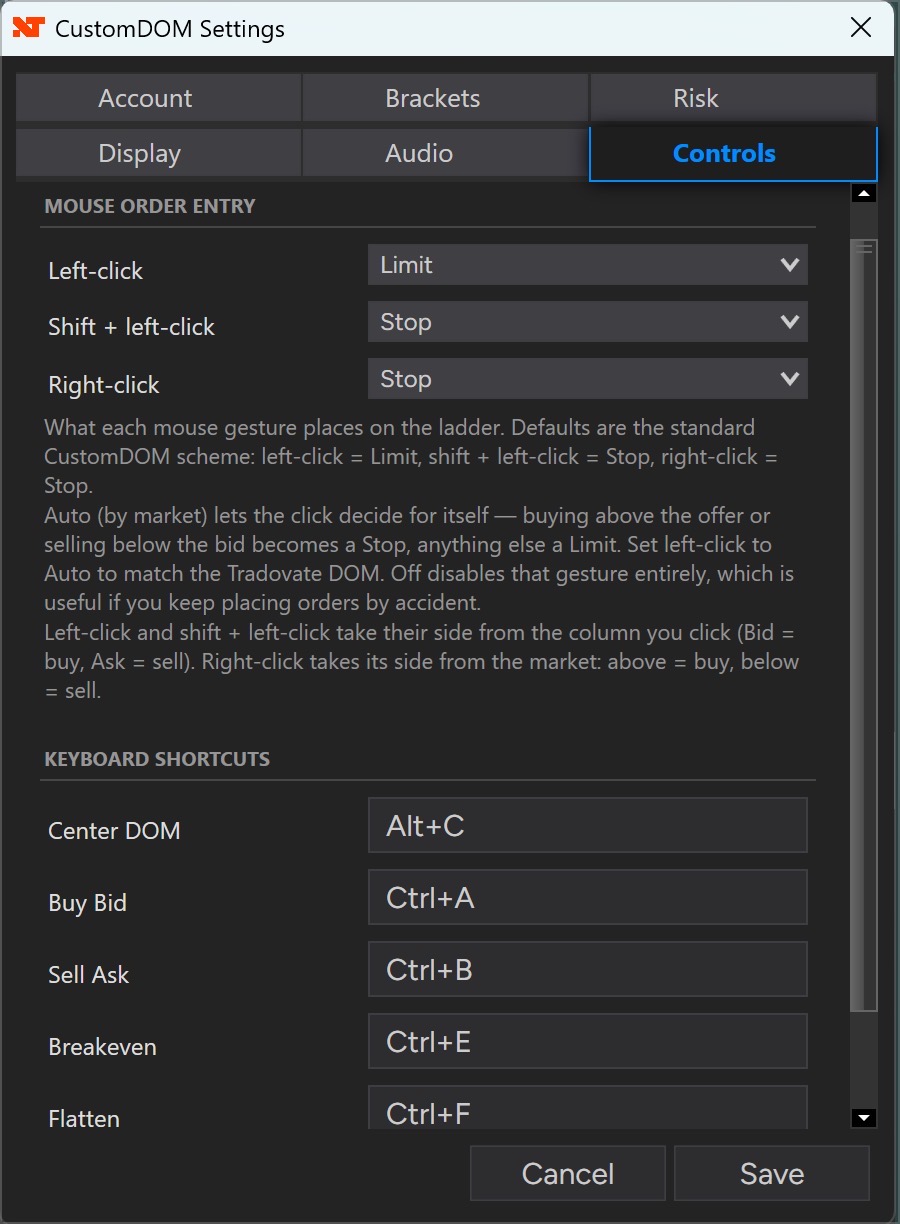Click the Breakeven label
The height and width of the screenshot is (1224, 900).
point(102,1047)
